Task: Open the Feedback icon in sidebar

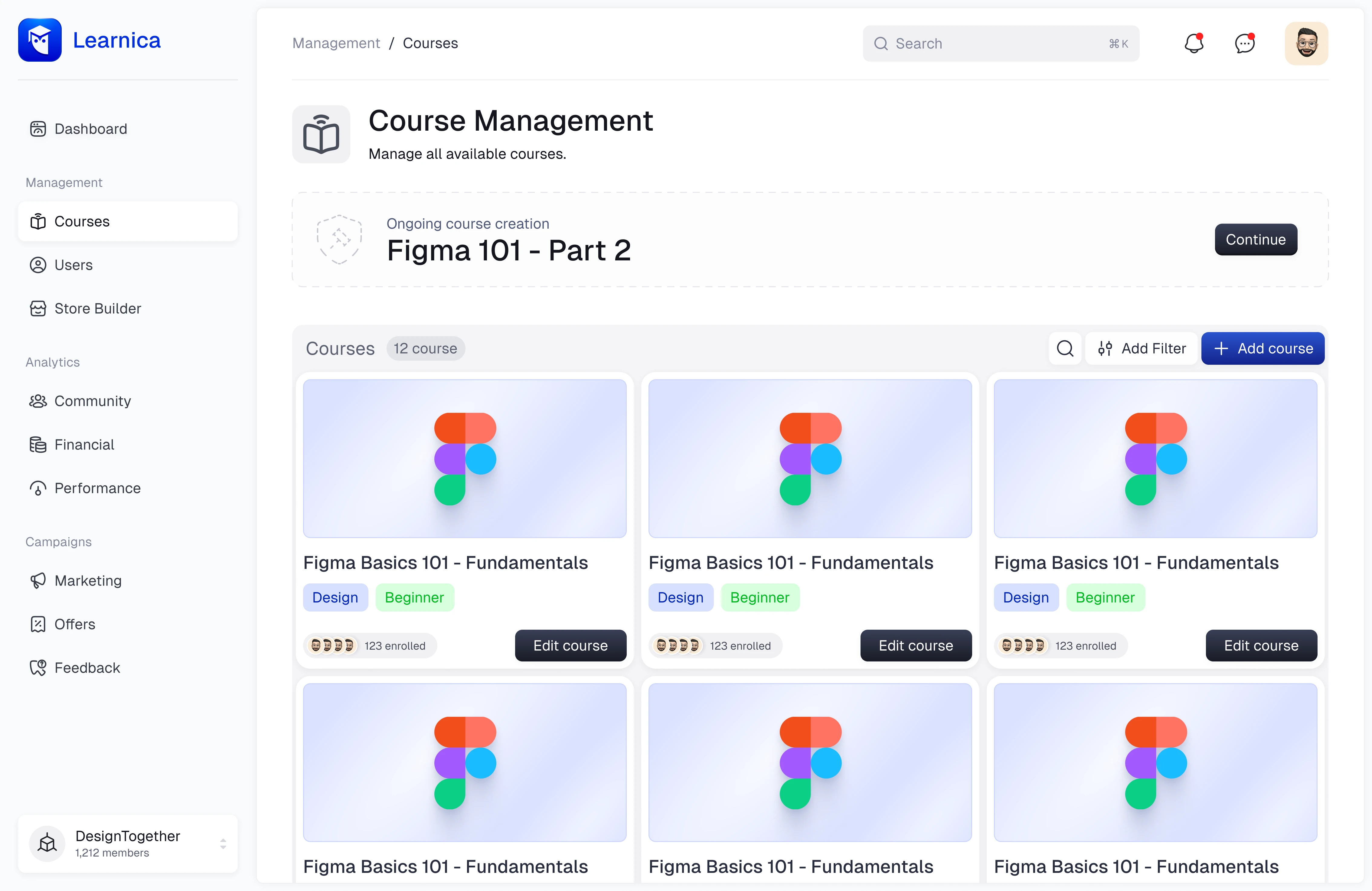Action: [37, 667]
